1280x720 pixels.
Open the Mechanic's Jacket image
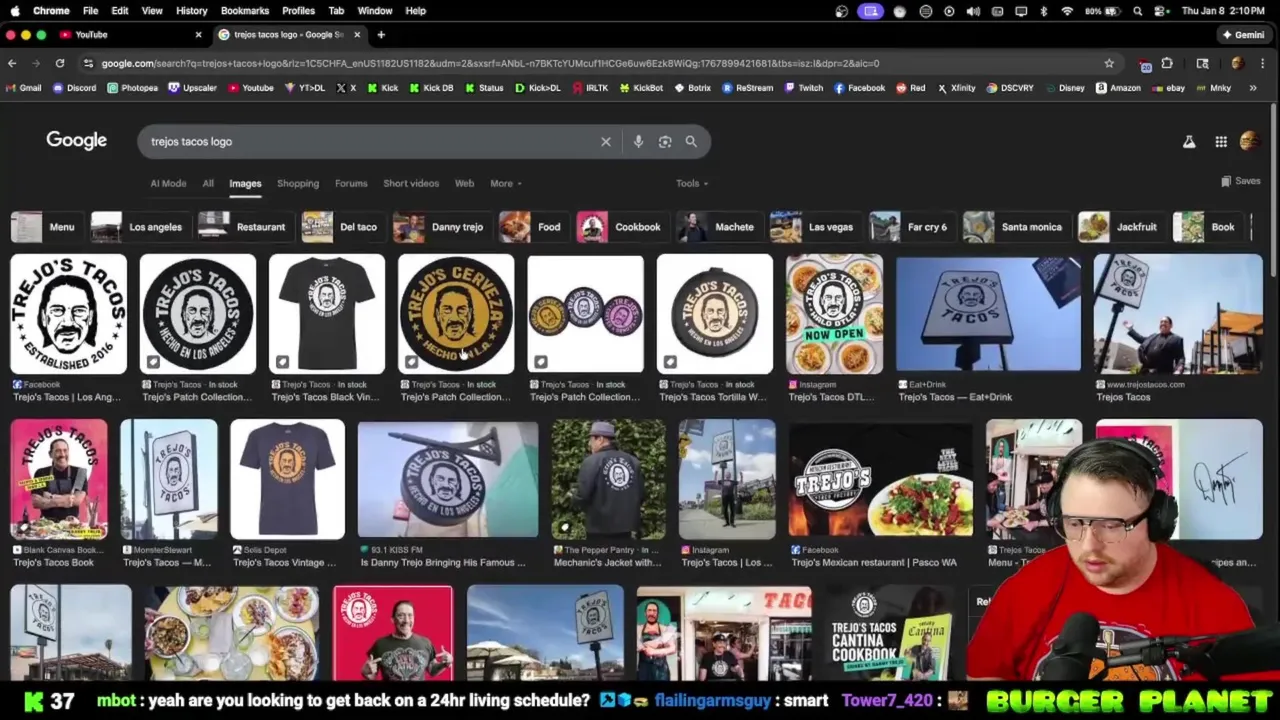608,479
